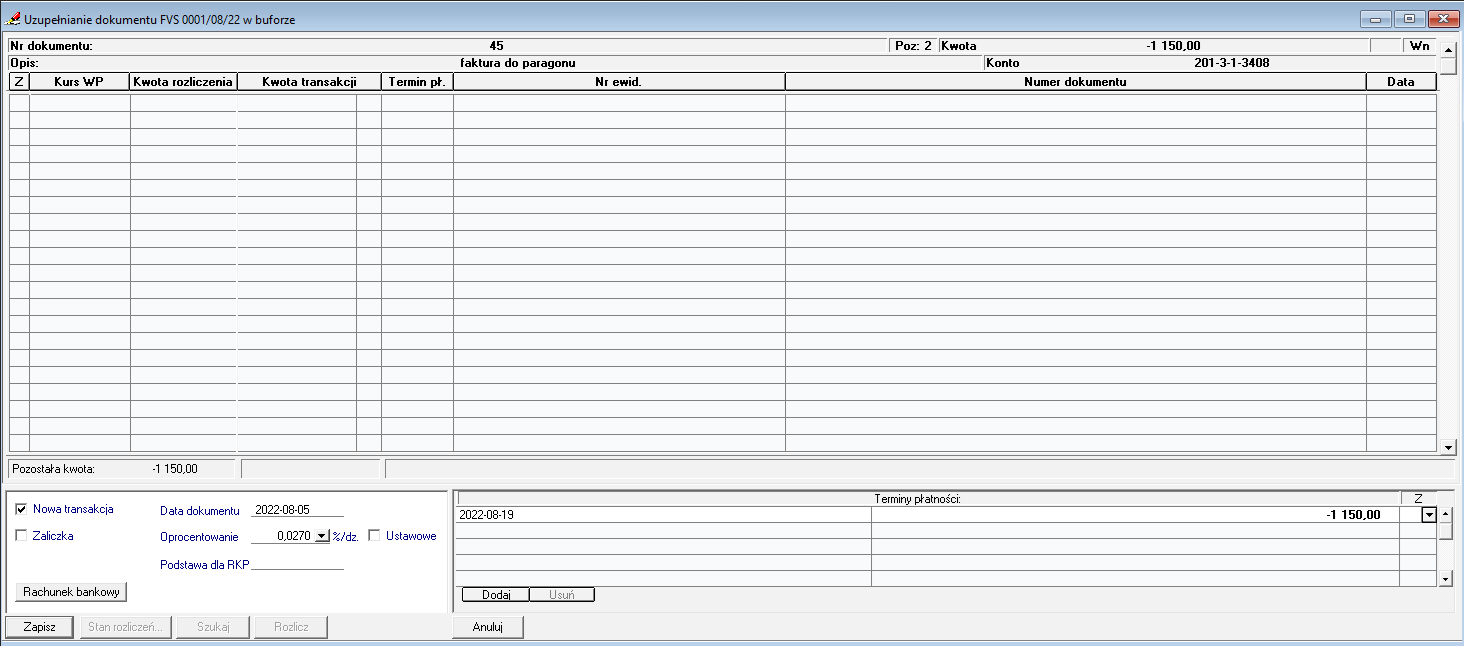Click the Kwota rozliczenia column header
This screenshot has height=646, width=1464.
[x=184, y=82]
